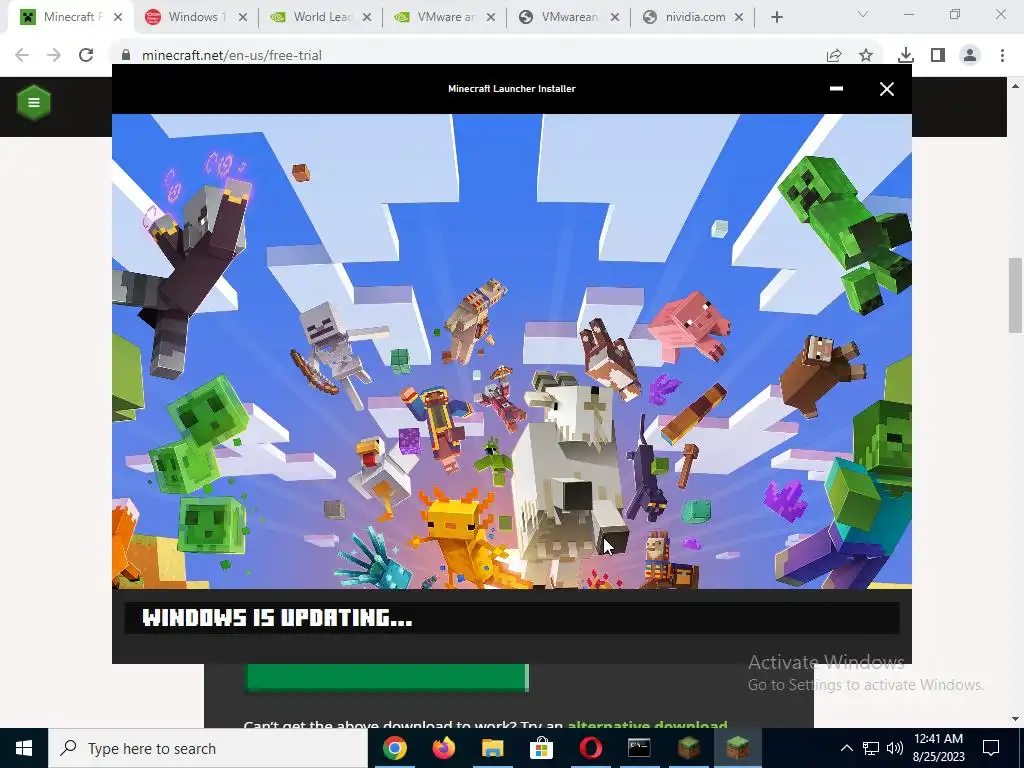Open Chrome profile avatar

click(x=970, y=55)
